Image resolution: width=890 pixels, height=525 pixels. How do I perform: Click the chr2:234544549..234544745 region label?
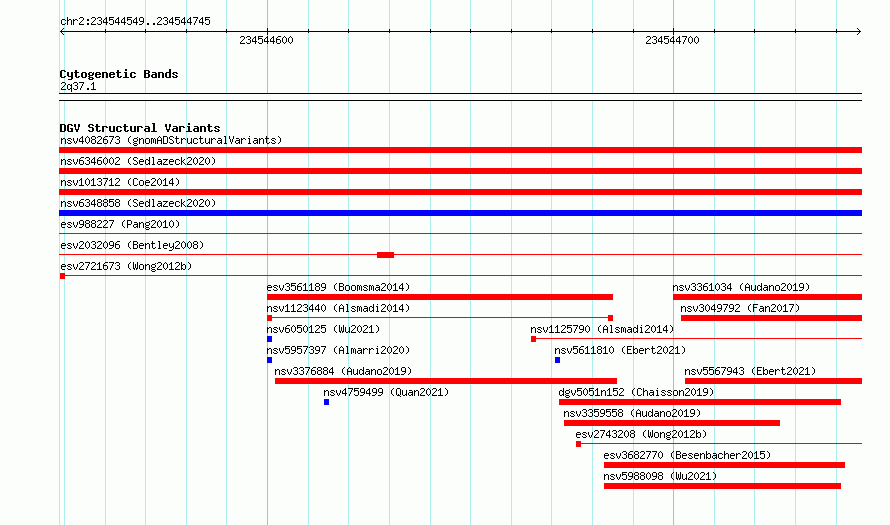tap(135, 21)
